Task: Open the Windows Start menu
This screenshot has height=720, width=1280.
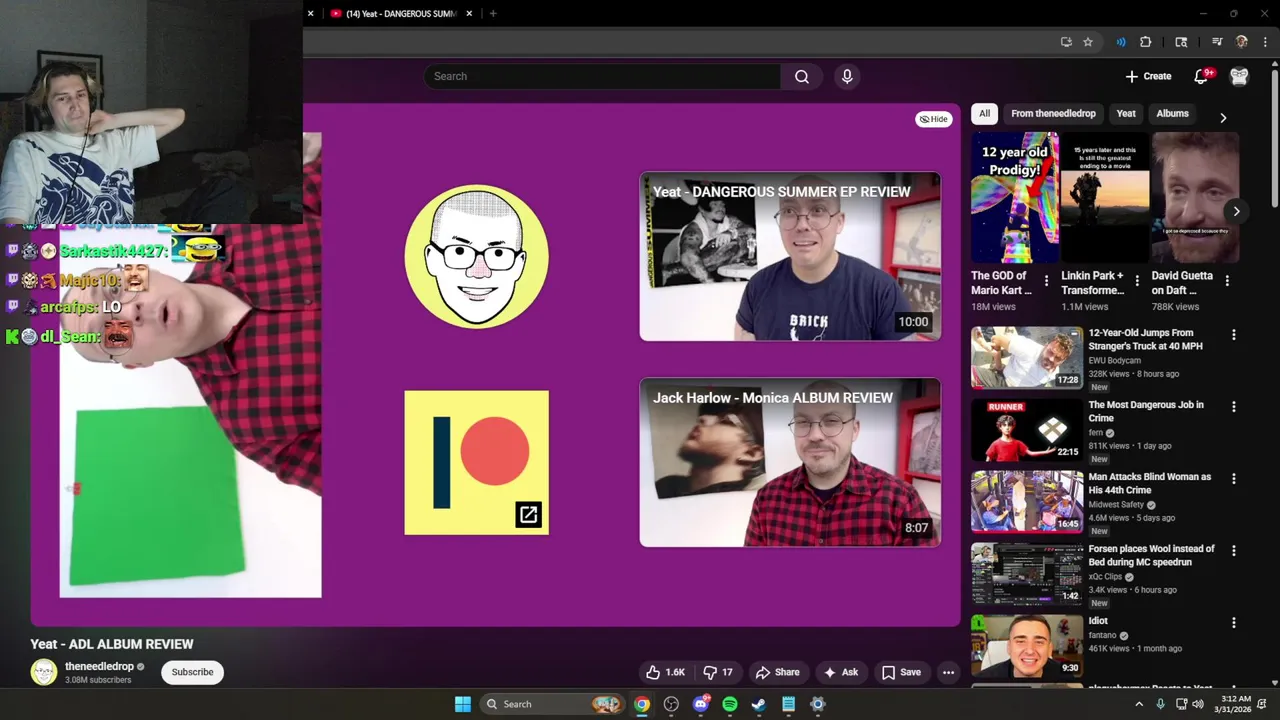Action: pos(463,704)
